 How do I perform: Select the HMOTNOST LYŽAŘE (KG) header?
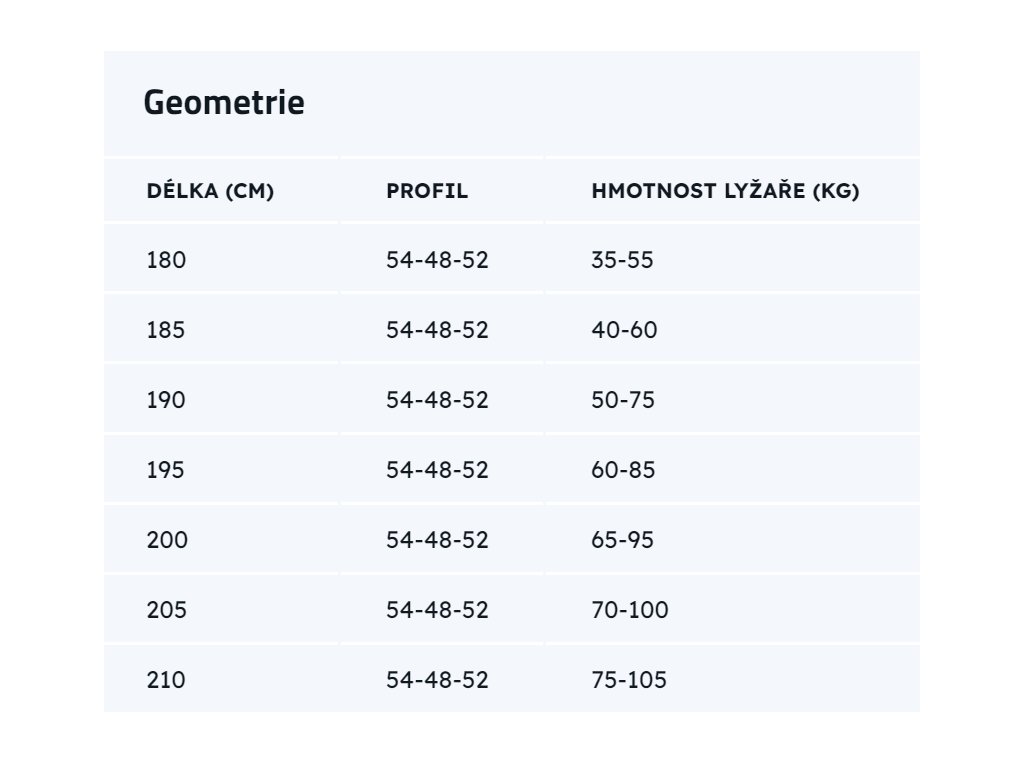[x=725, y=191]
